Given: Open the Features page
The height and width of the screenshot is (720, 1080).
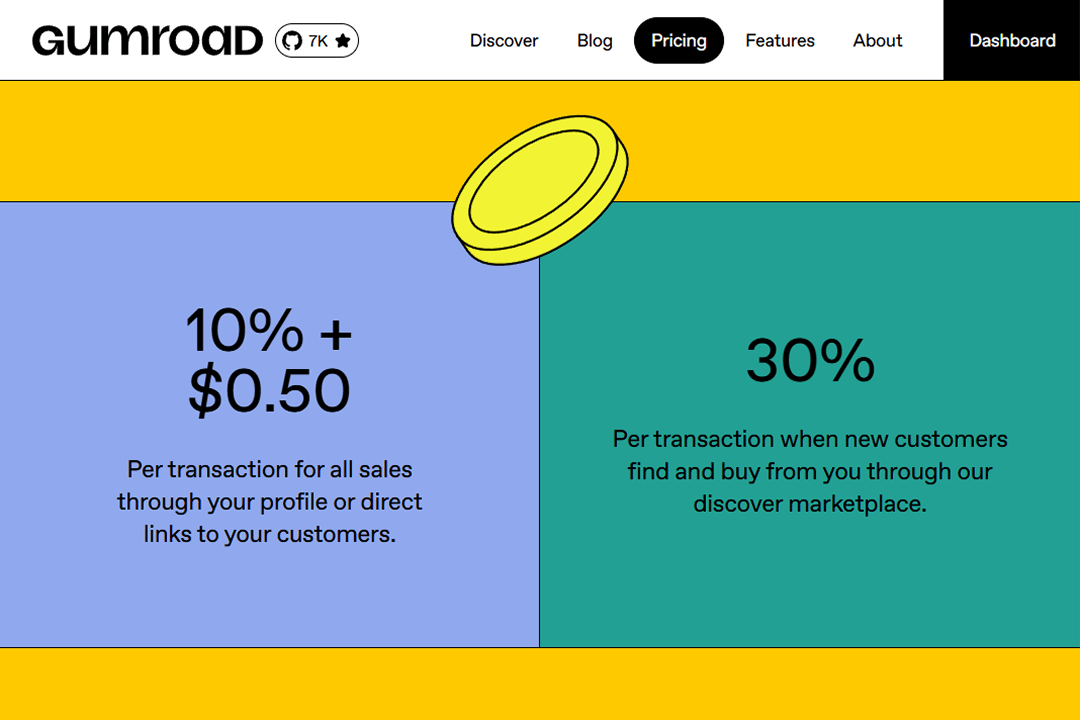Looking at the screenshot, I should (x=780, y=41).
